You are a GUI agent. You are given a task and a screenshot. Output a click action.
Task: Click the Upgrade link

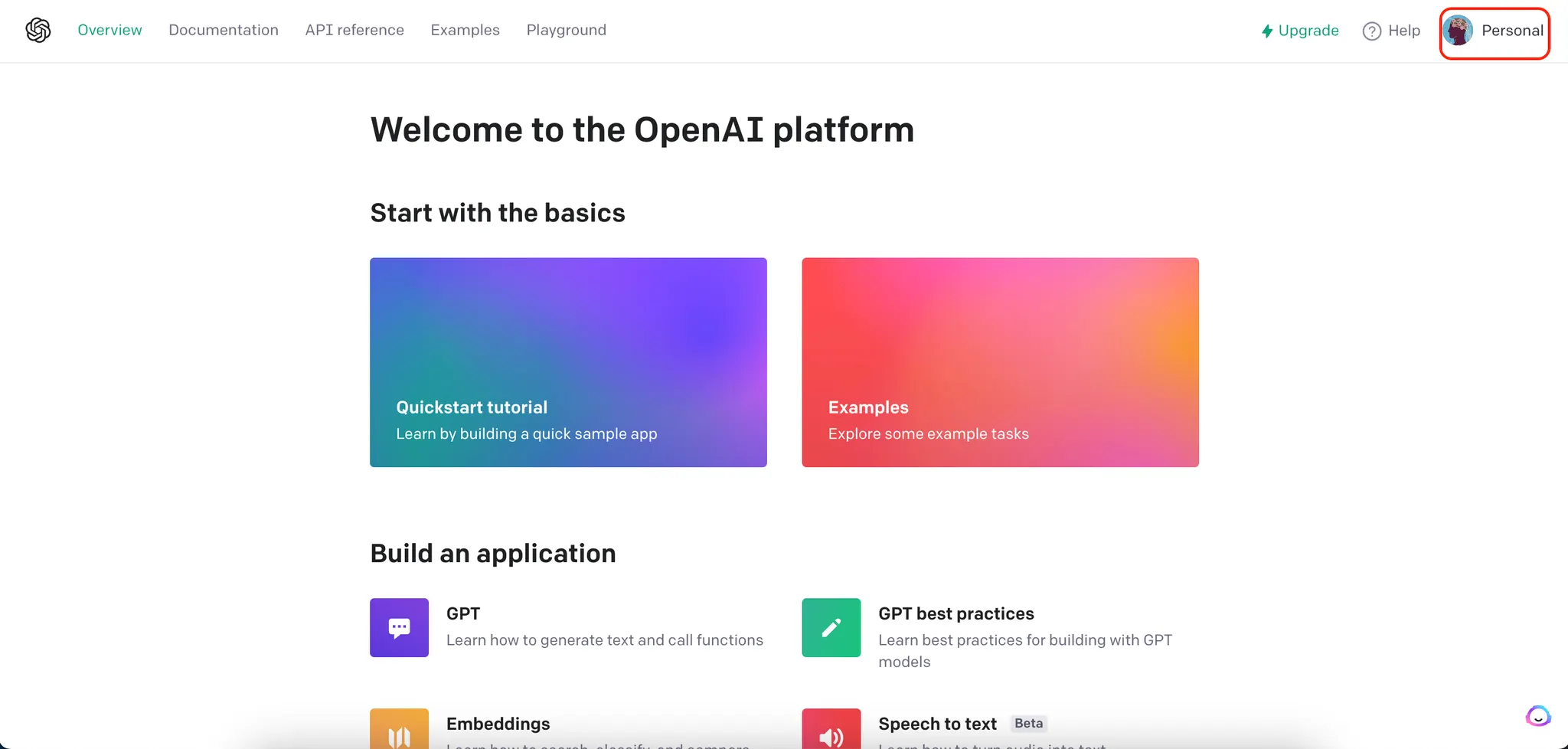[1300, 31]
